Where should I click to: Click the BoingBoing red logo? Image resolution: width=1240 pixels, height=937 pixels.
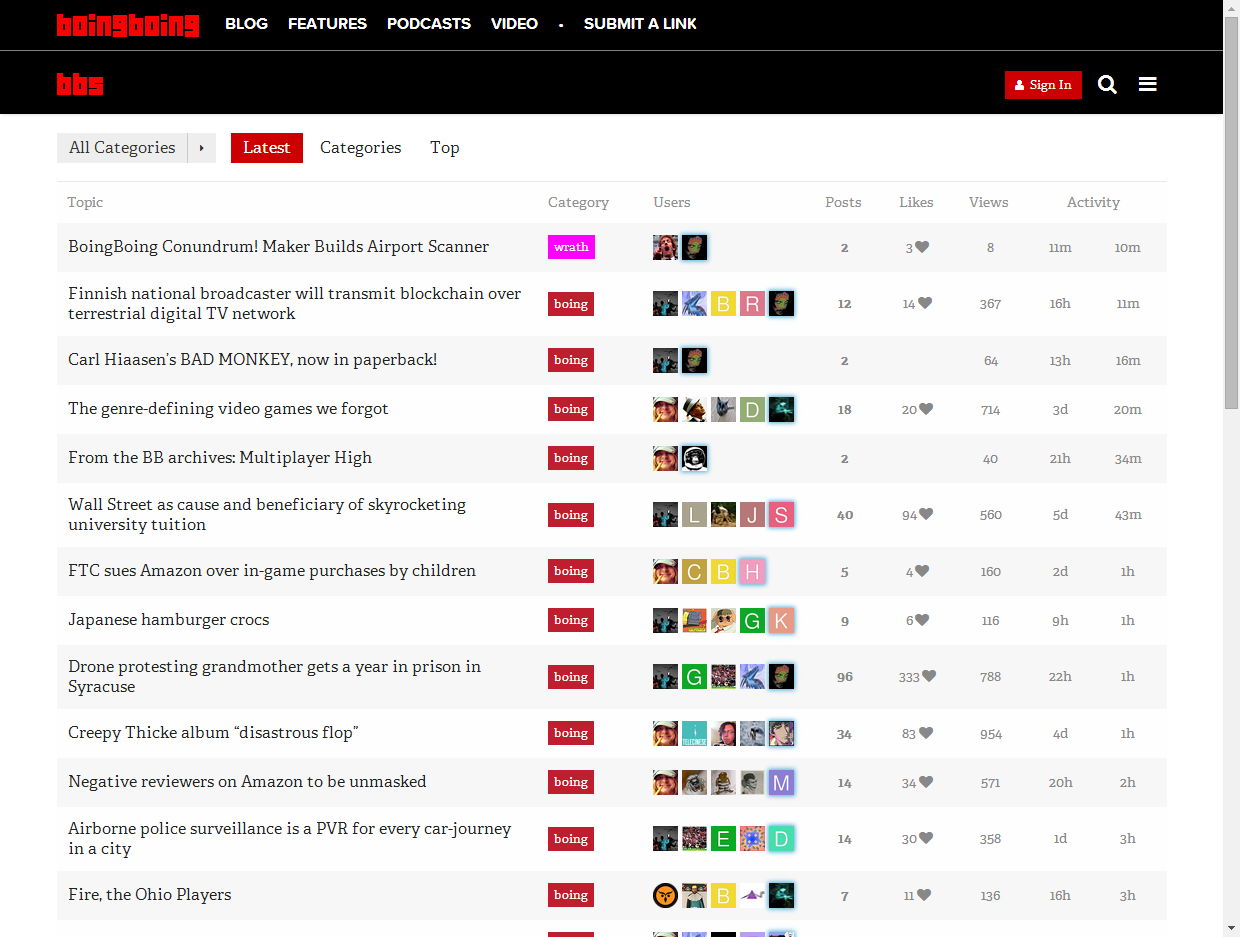[x=128, y=24]
